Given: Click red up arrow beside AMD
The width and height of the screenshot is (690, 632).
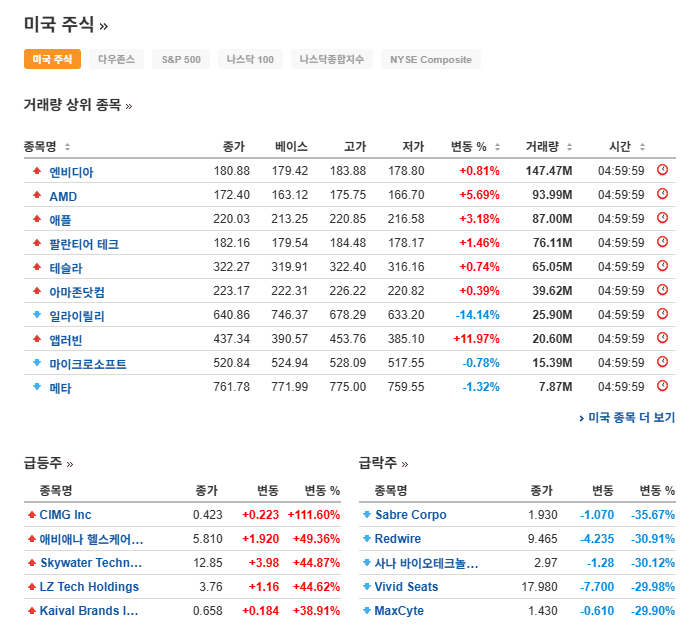Looking at the screenshot, I should [37, 195].
